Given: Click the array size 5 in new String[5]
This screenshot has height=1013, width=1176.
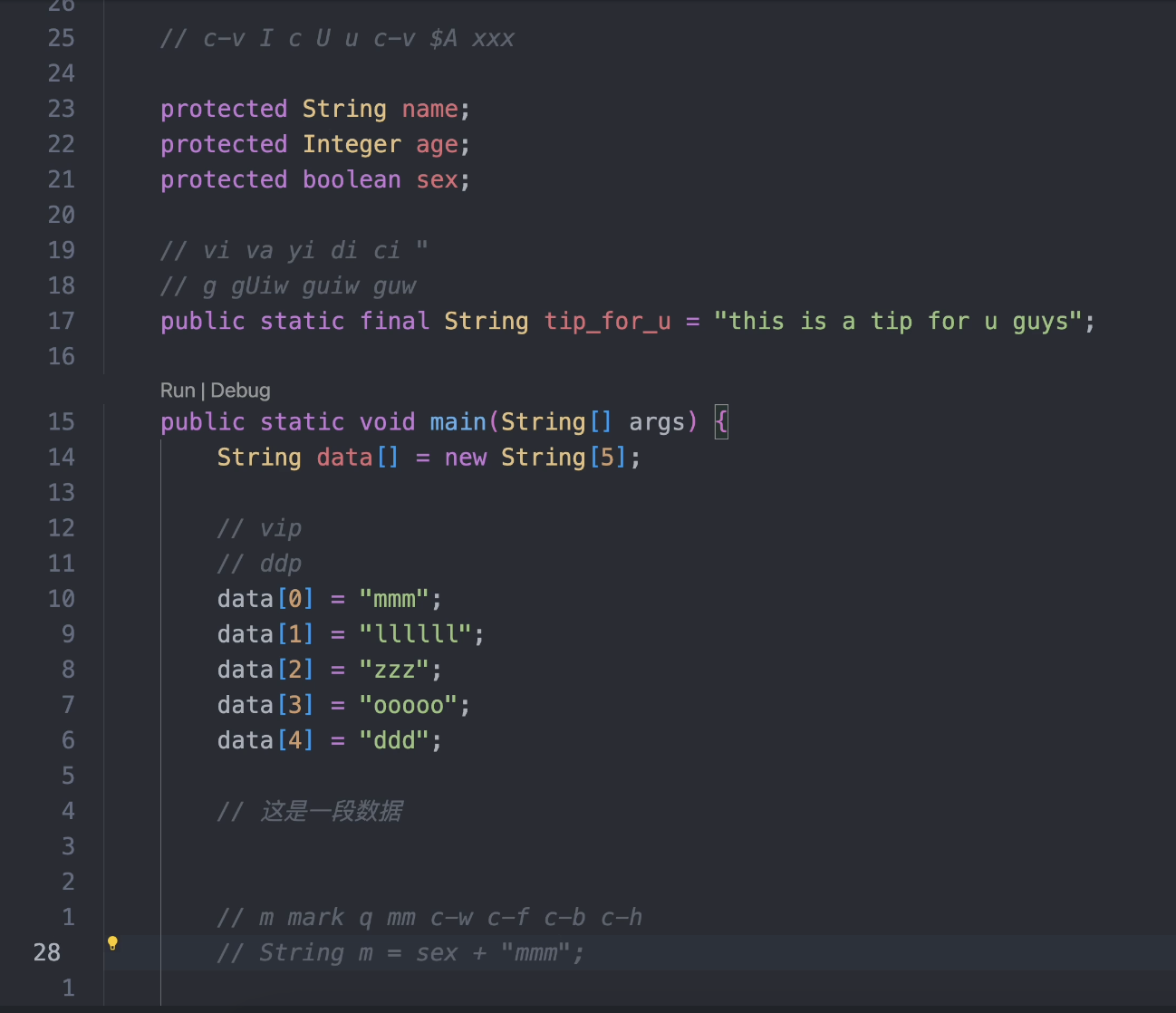Looking at the screenshot, I should tap(608, 458).
